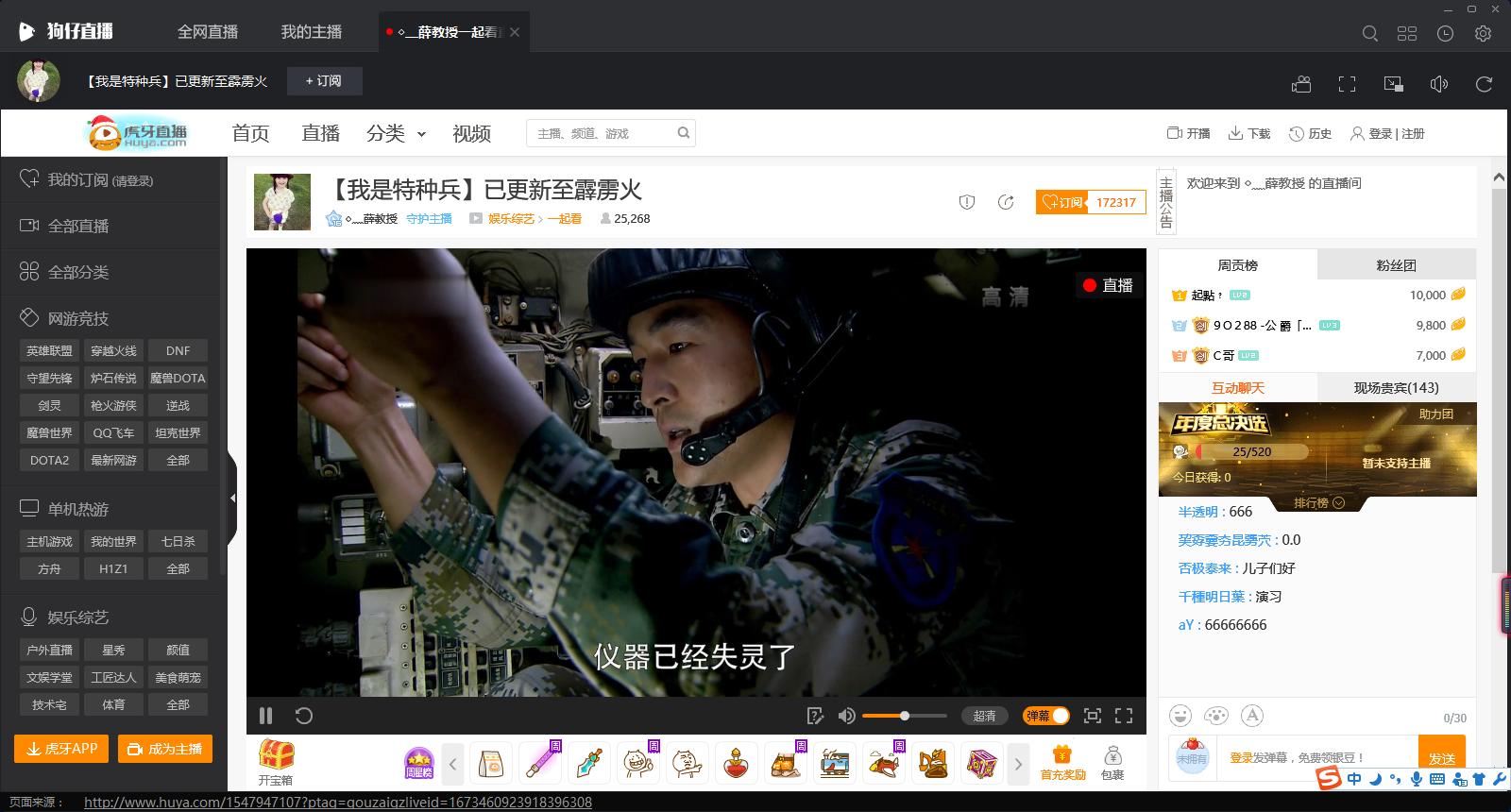Collapse the left sidebar panel arrow
1511x812 pixels.
pos(232,498)
